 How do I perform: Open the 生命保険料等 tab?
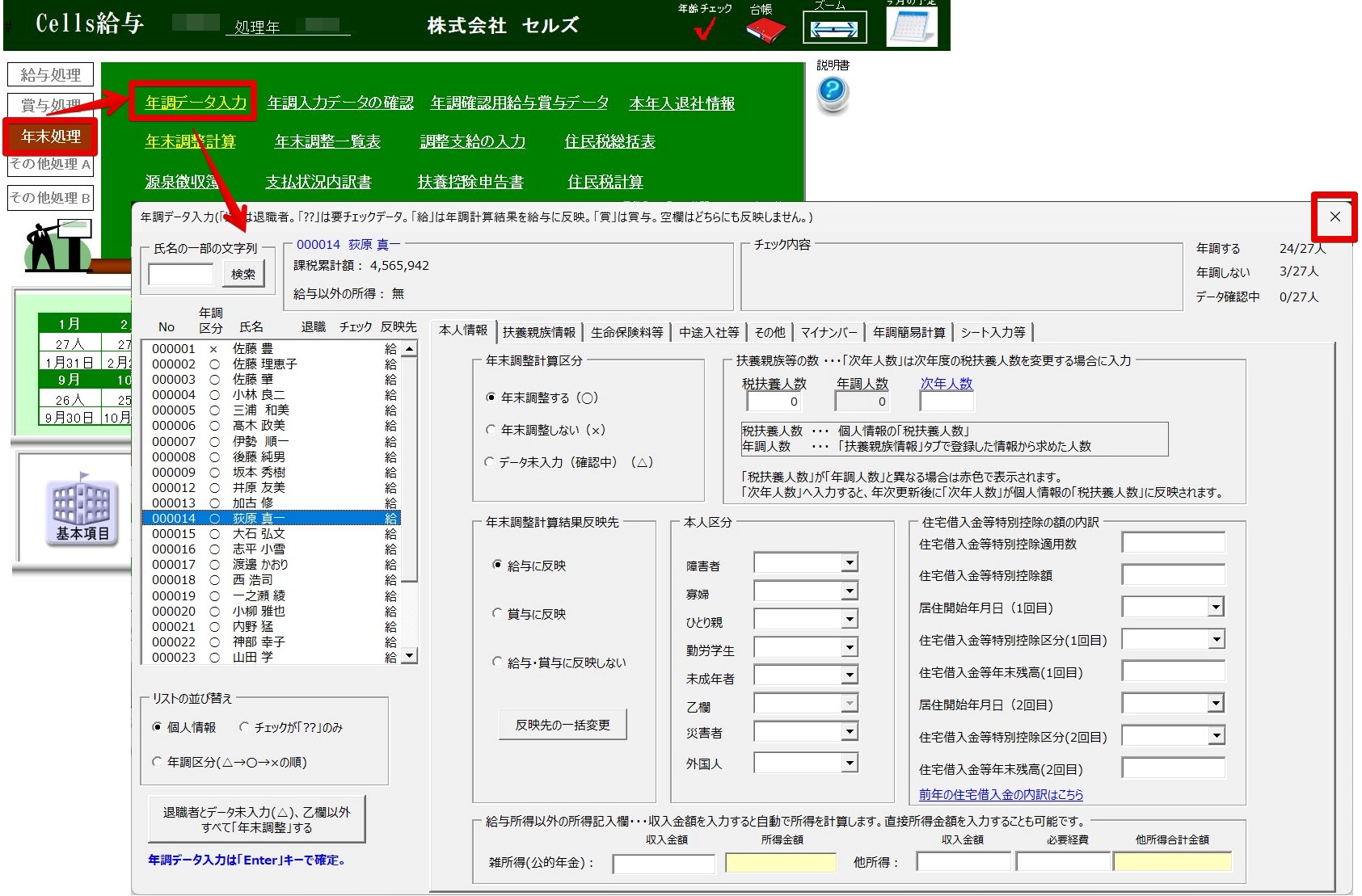point(626,332)
